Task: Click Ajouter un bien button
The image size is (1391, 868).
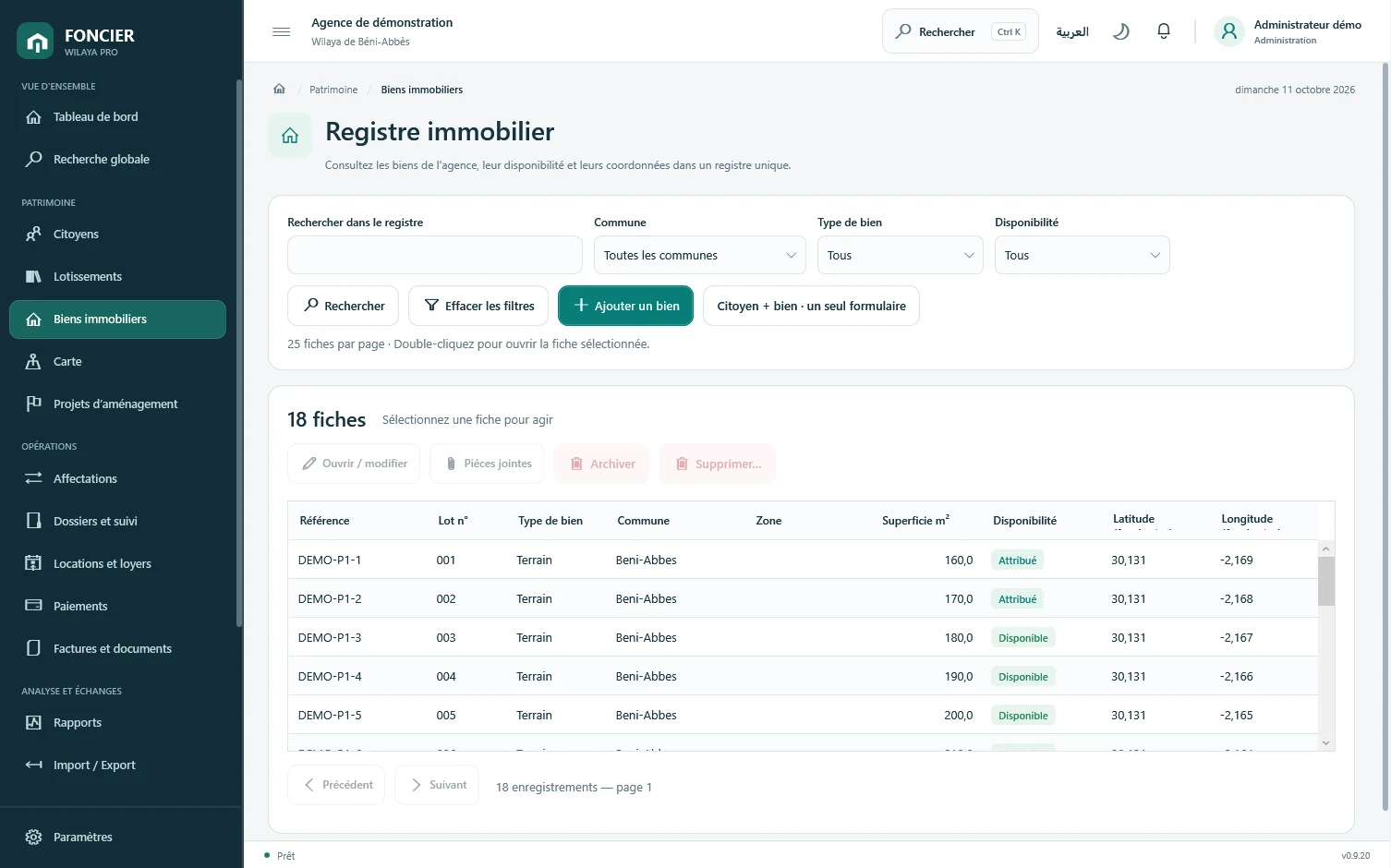Action: tap(626, 306)
